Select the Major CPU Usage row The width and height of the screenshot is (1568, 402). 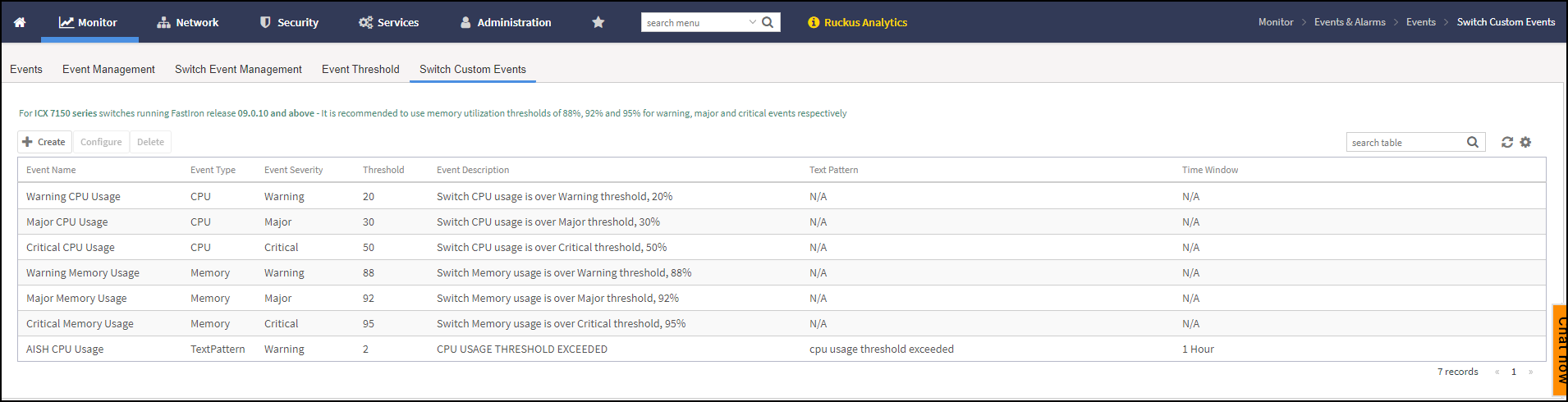point(782,222)
